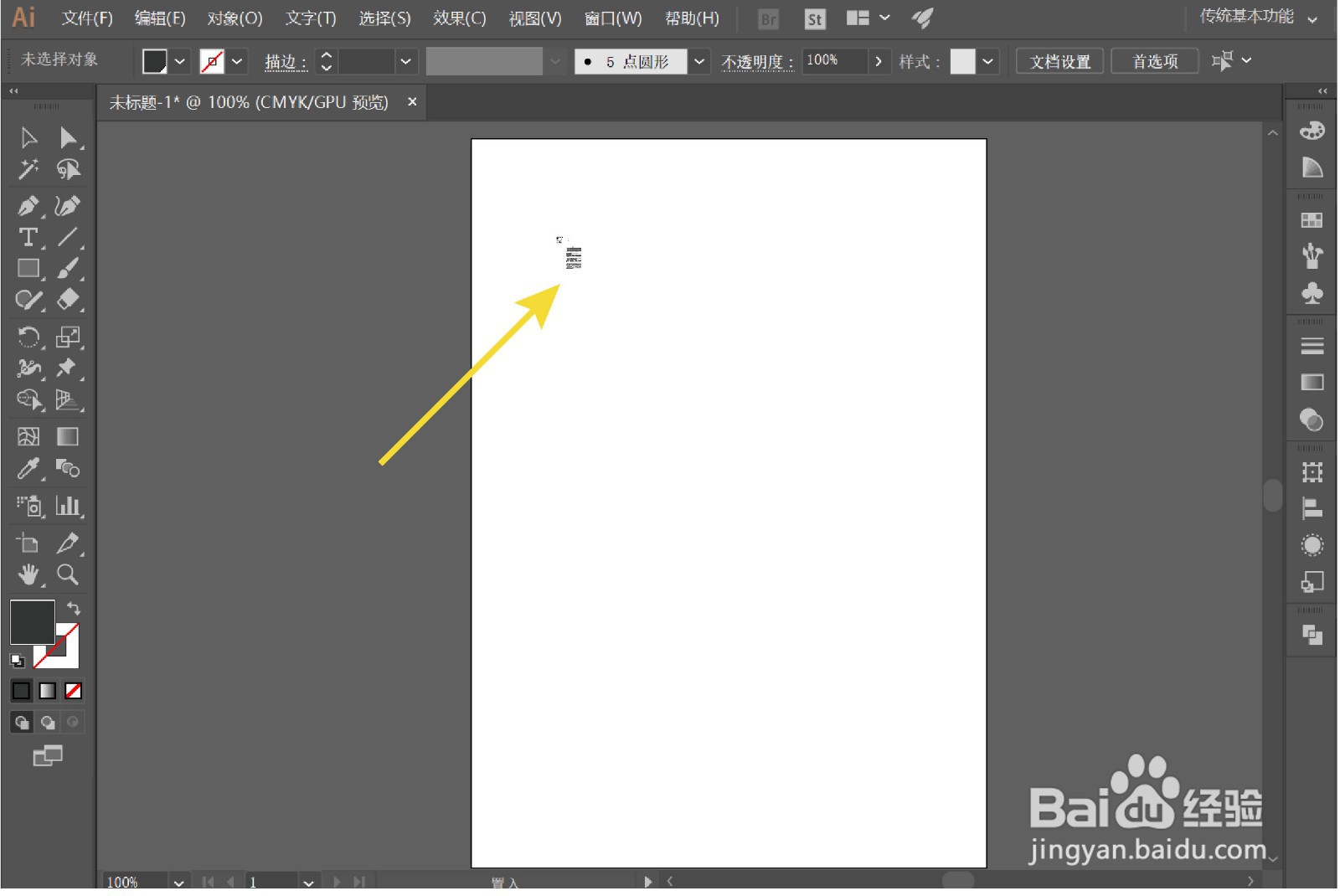1340x896 pixels.
Task: Select the Width warp tool
Action: [x=28, y=368]
